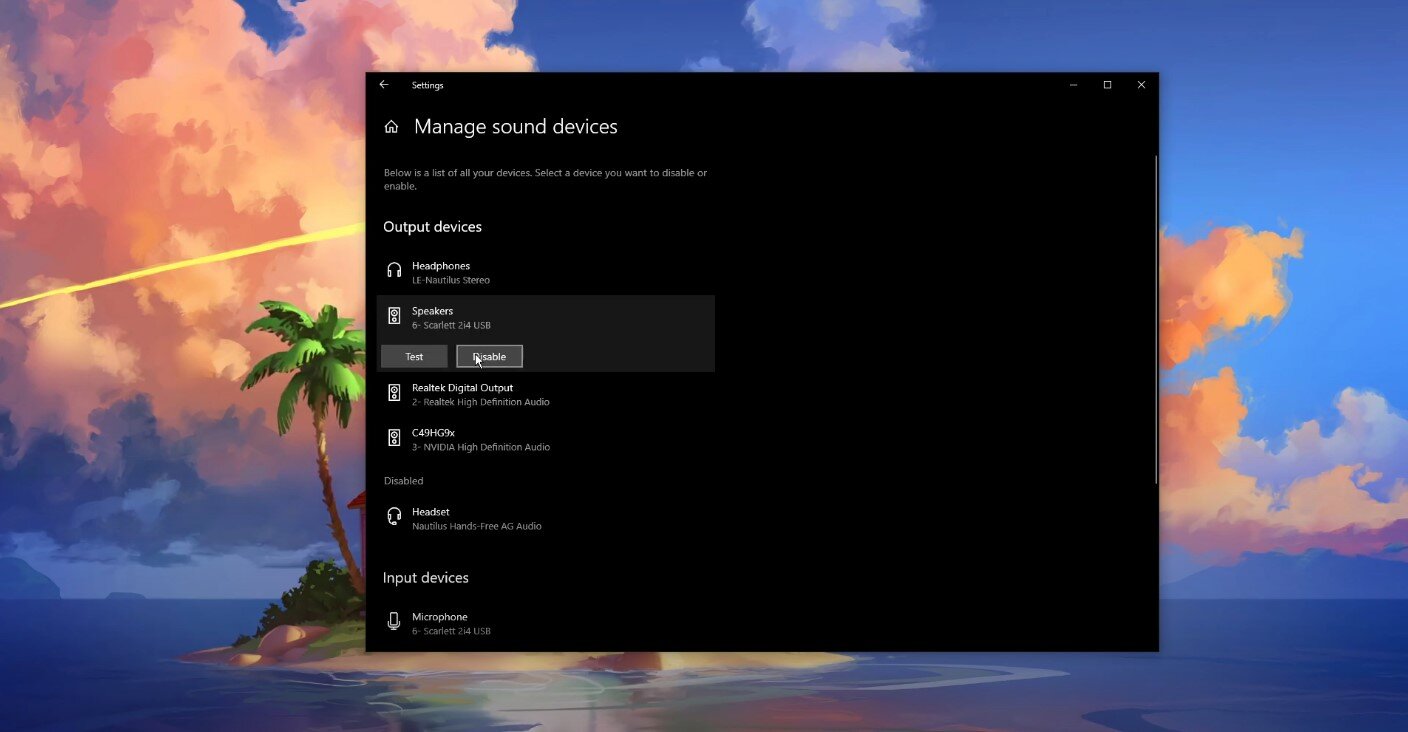
Task: Select the Realtek Digital Output entry
Action: coord(480,394)
